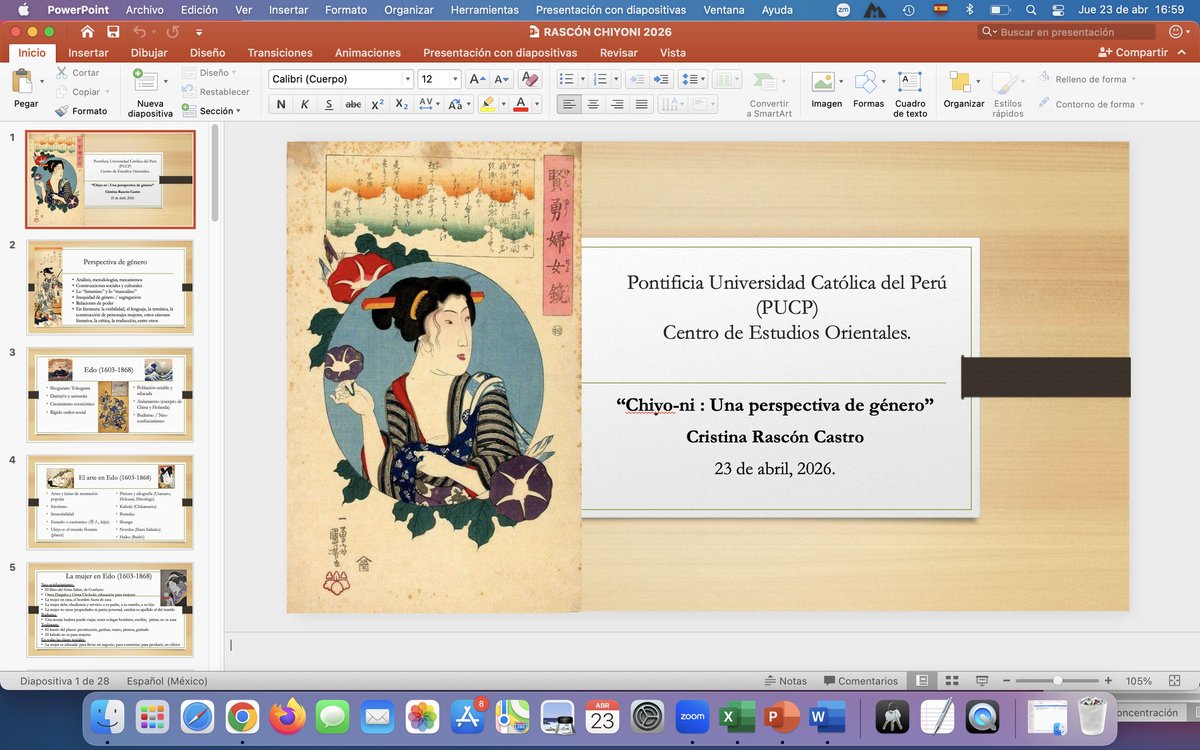The width and height of the screenshot is (1200, 750).
Task: Click the yellow highlight color button
Action: pos(487,104)
